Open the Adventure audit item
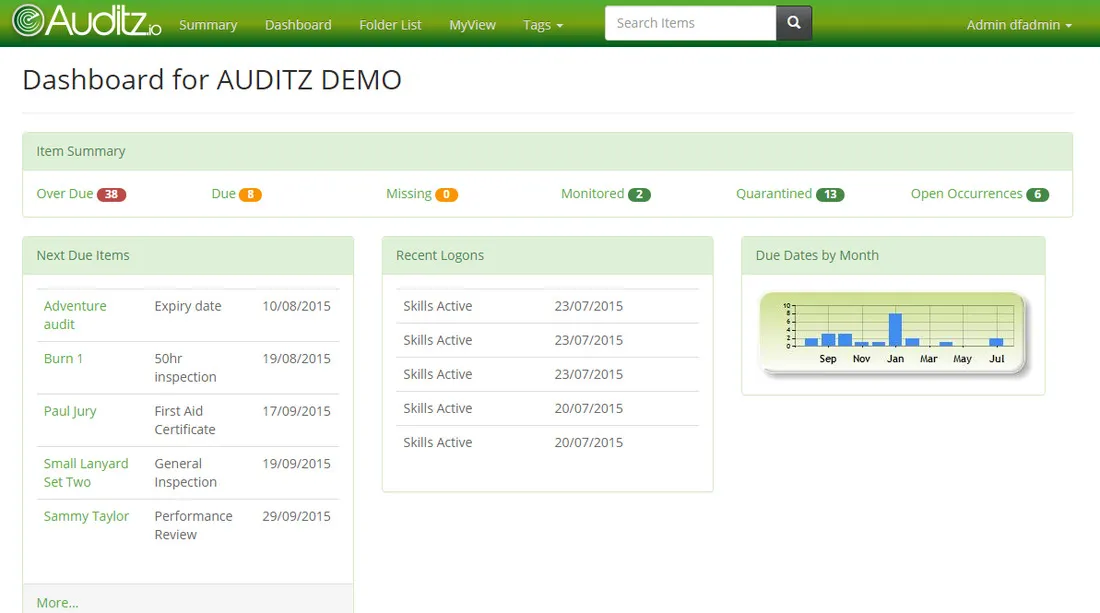Image resolution: width=1100 pixels, height=613 pixels. click(74, 316)
